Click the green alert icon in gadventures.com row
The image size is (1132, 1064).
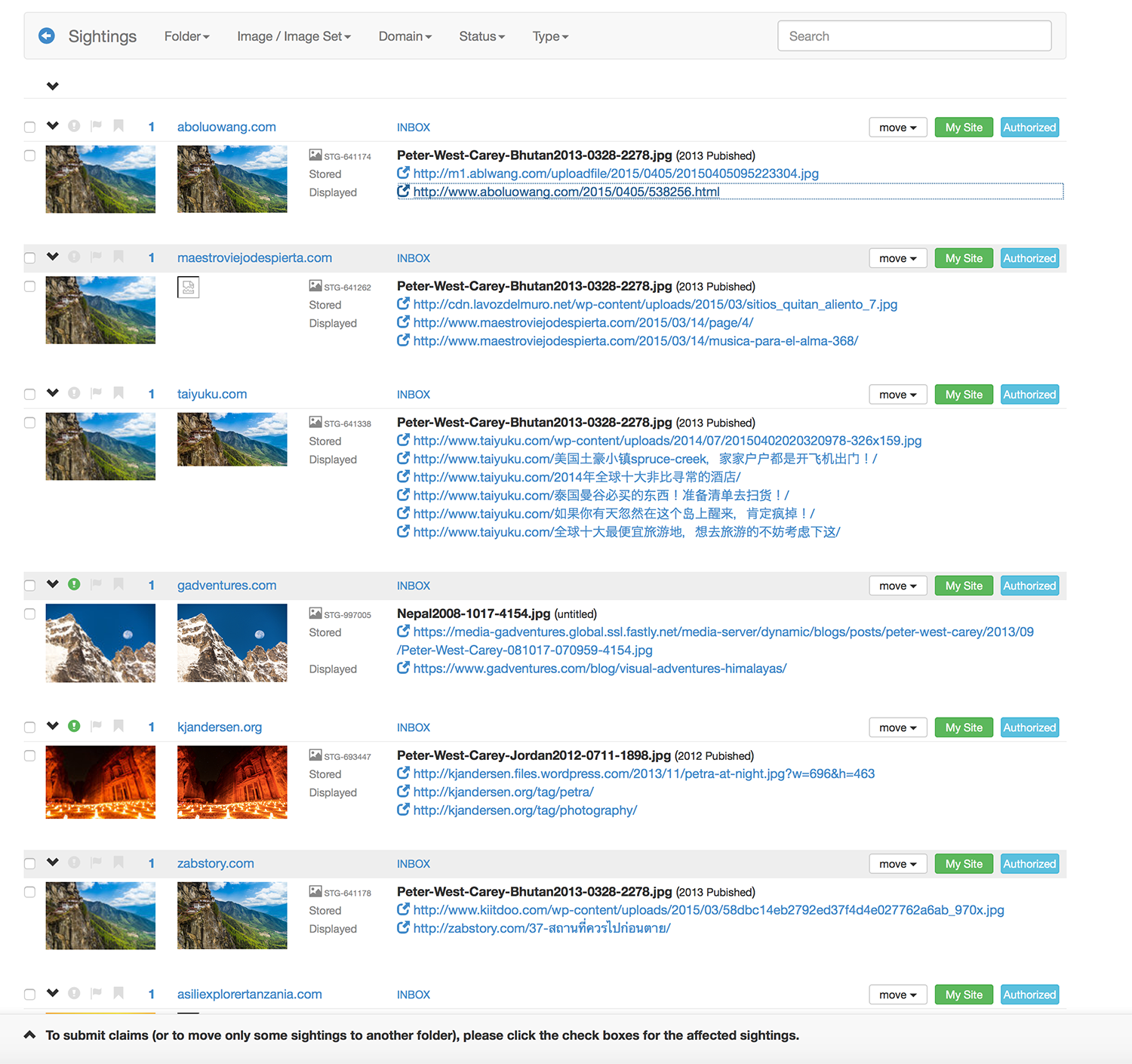click(x=74, y=584)
